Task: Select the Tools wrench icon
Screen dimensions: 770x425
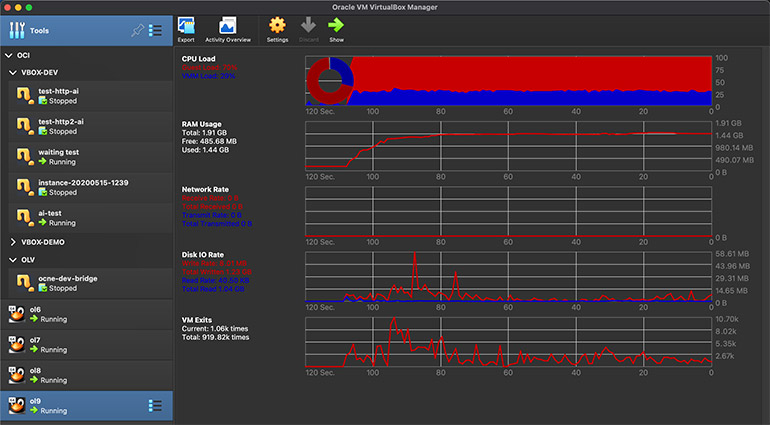Action: pos(17,30)
